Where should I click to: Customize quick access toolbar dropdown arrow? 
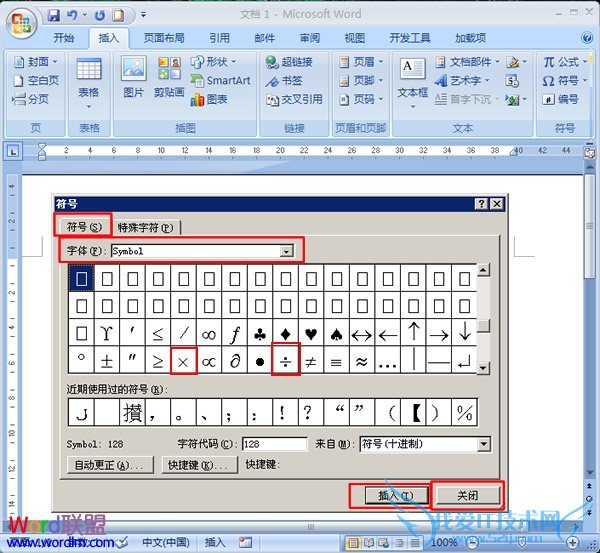point(143,15)
